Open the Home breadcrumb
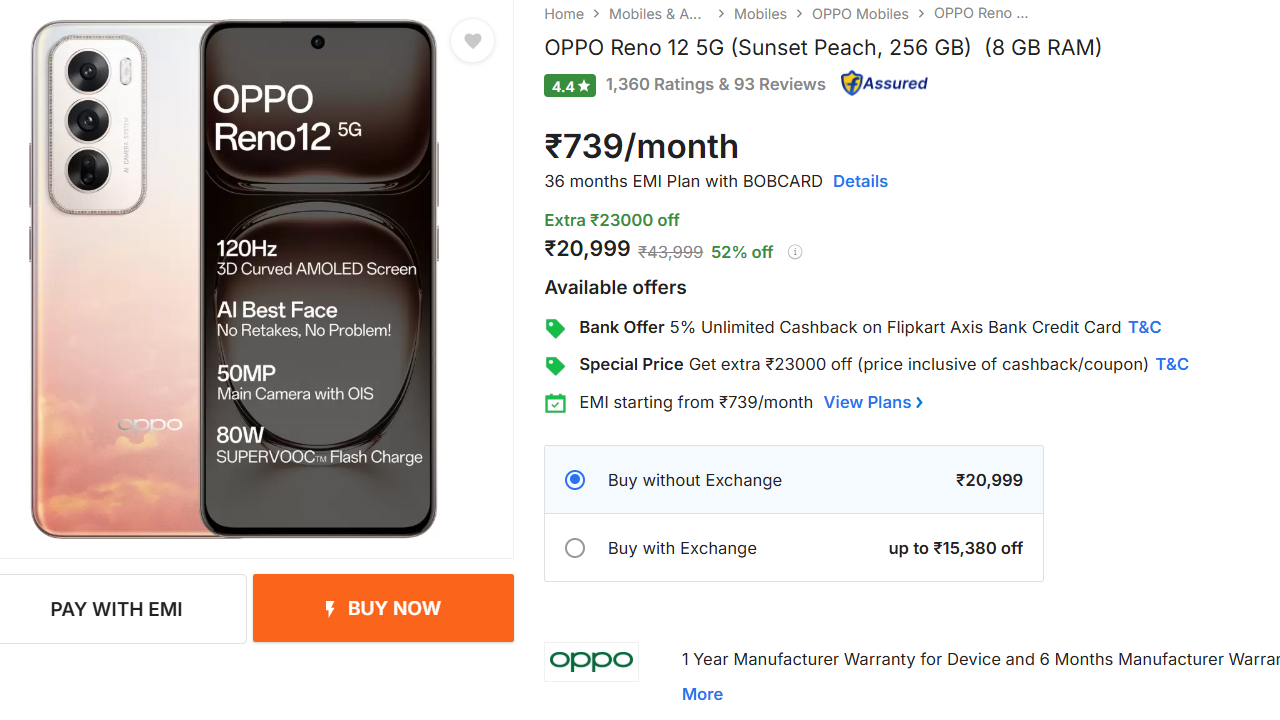Viewport: 1280px width, 720px height. 564,14
